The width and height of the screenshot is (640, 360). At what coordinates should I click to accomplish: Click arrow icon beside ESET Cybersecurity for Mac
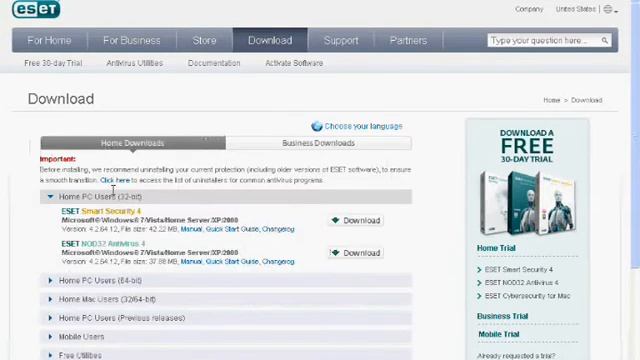[480, 296]
